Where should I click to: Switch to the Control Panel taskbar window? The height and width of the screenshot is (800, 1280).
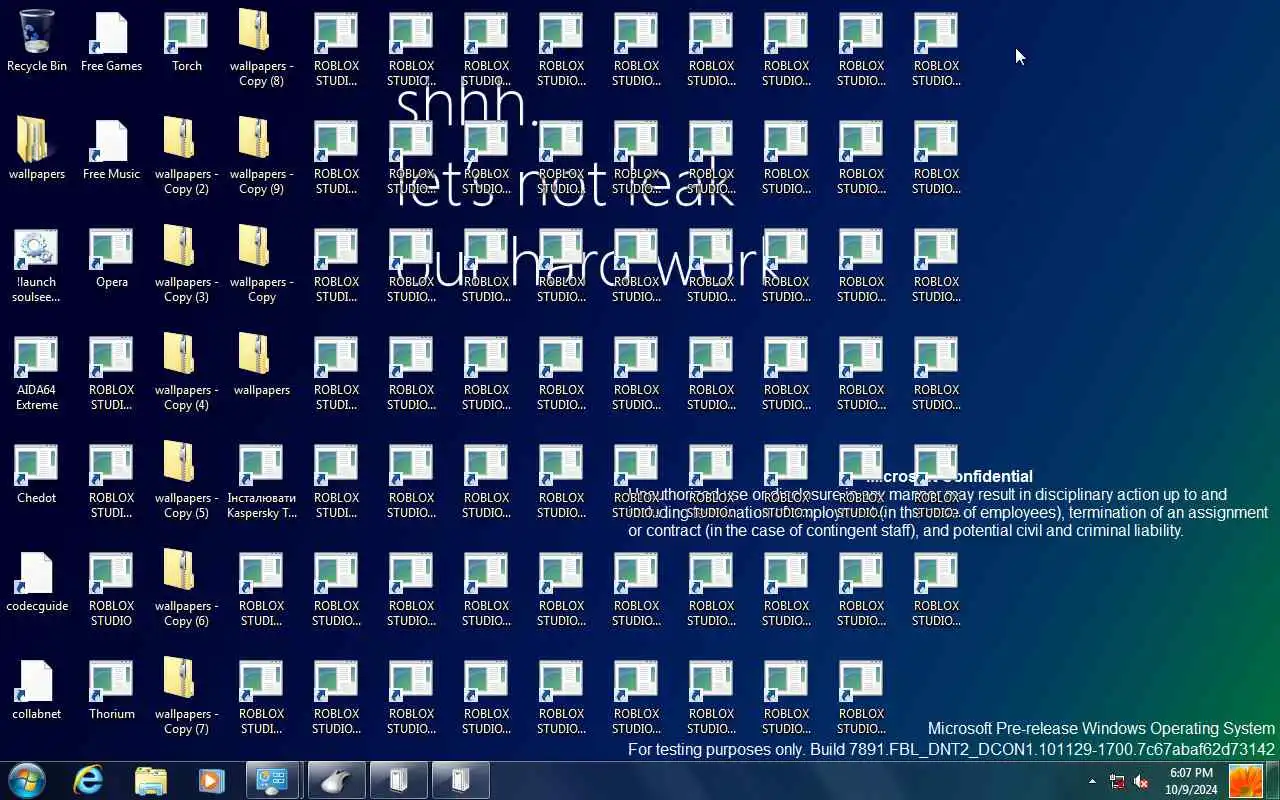[273, 780]
